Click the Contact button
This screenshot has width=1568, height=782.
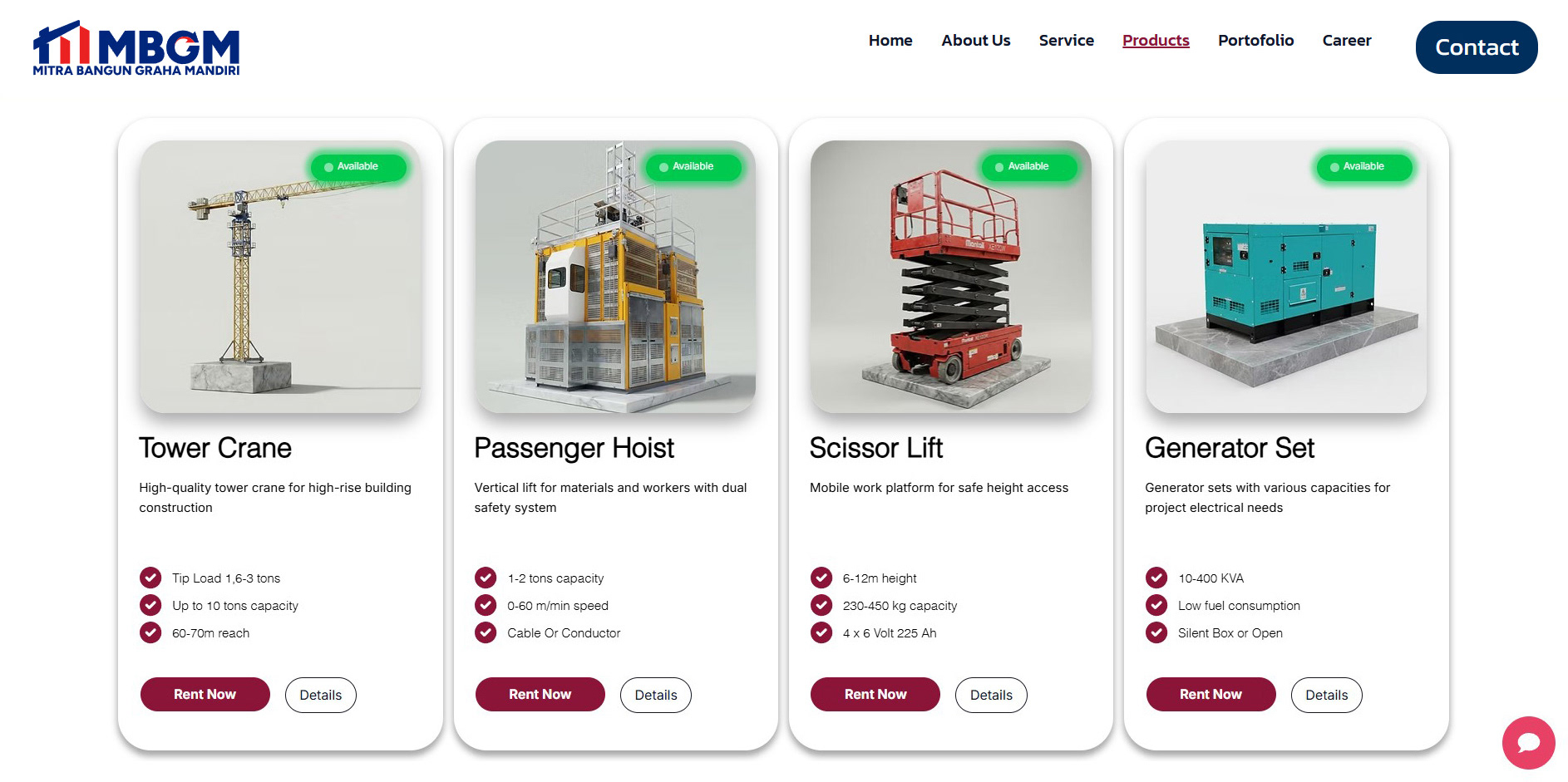pos(1477,47)
